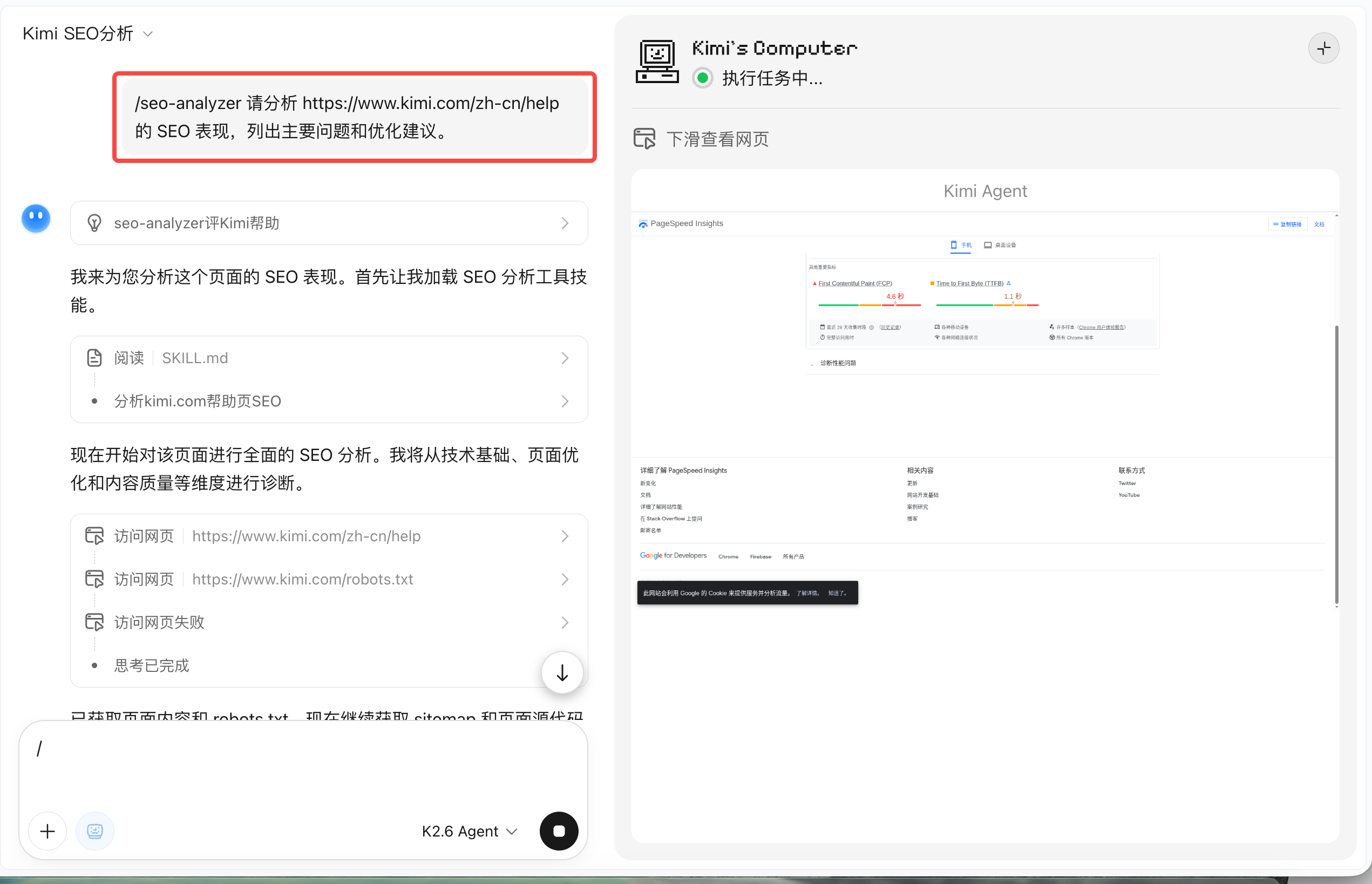Expand the 阅读 SKILL.md step chevron

pos(565,358)
